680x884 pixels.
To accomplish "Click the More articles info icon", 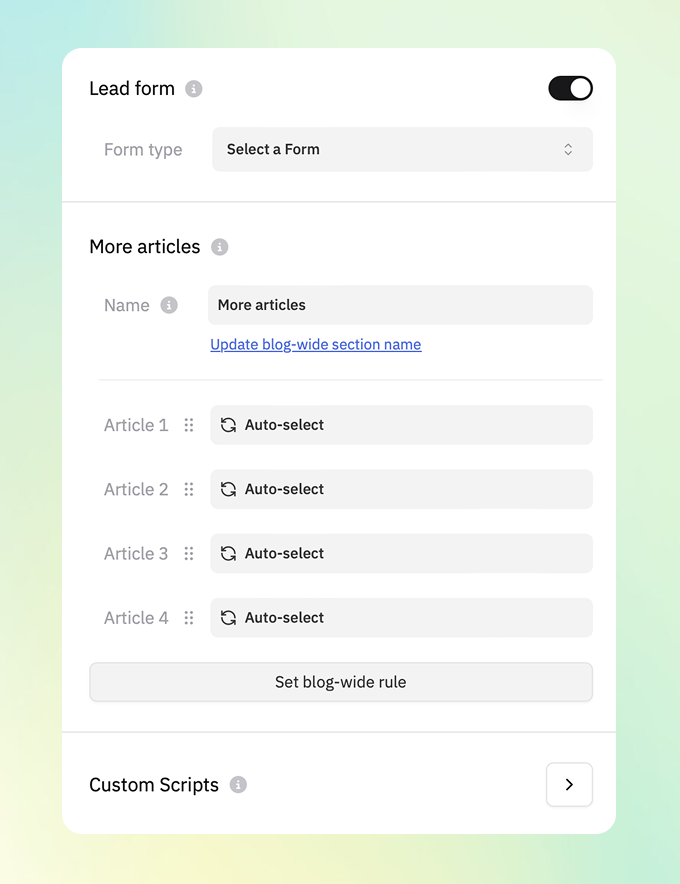I will coord(220,247).
